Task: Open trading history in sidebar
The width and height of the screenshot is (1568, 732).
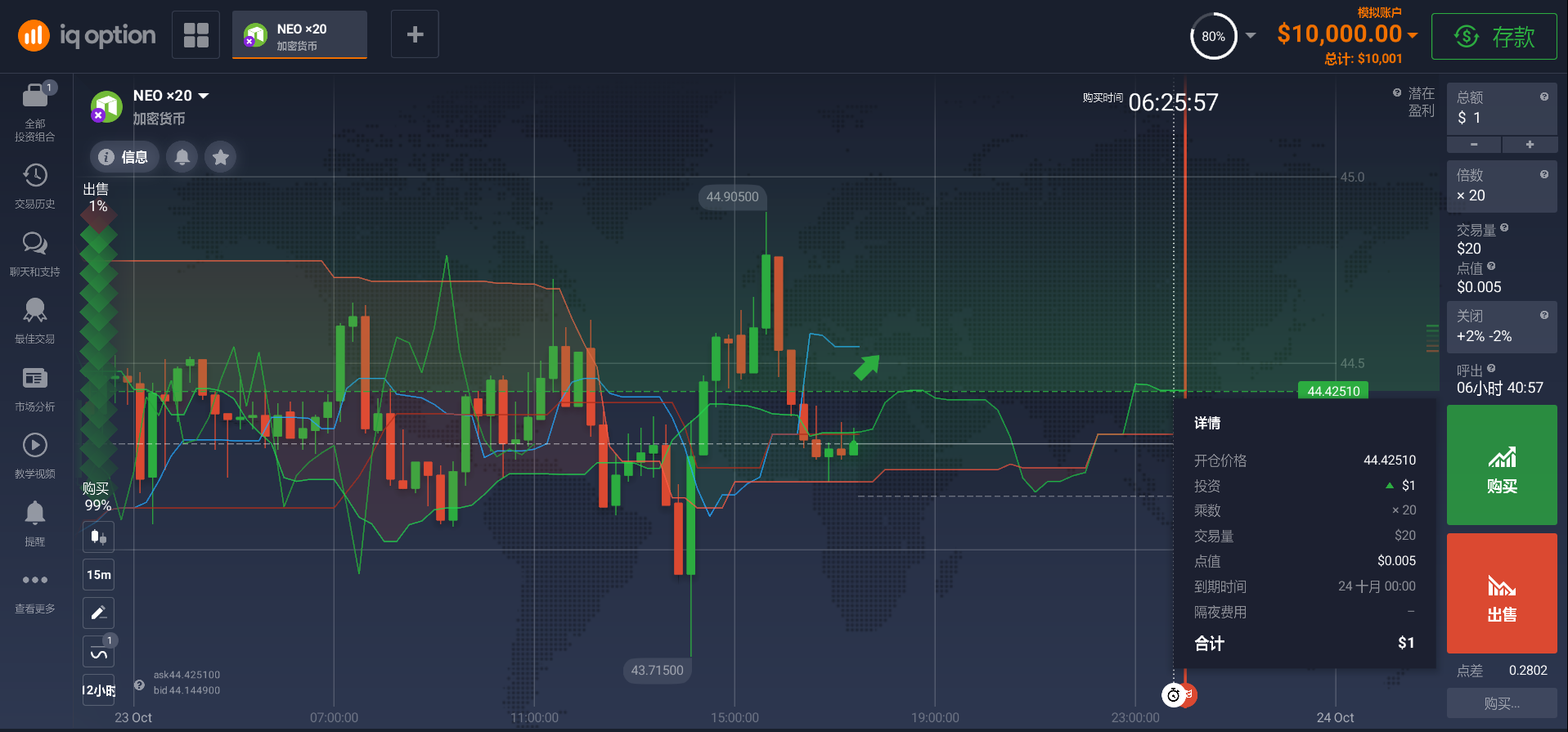Action: 35,186
